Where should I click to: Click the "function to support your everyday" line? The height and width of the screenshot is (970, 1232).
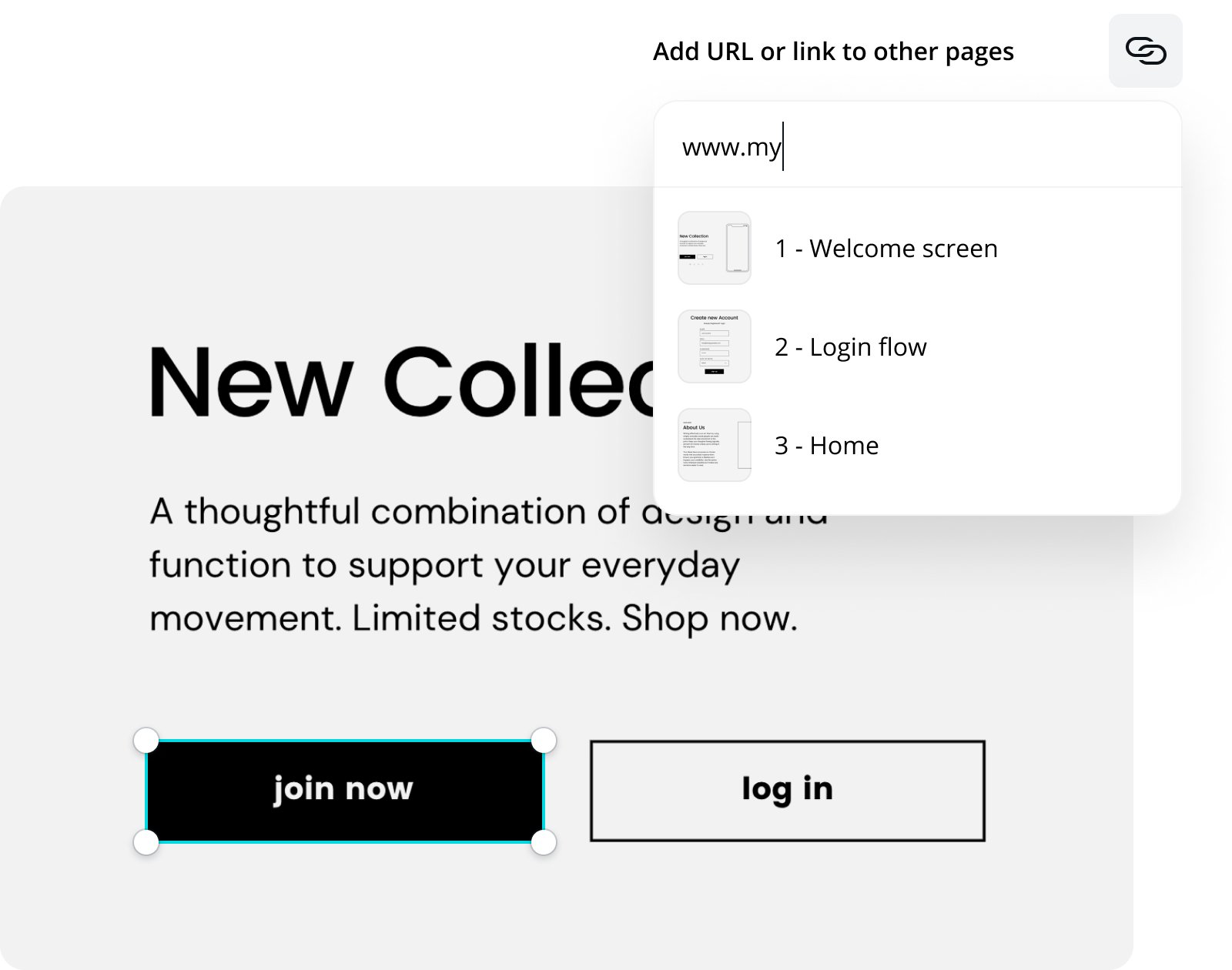[444, 566]
